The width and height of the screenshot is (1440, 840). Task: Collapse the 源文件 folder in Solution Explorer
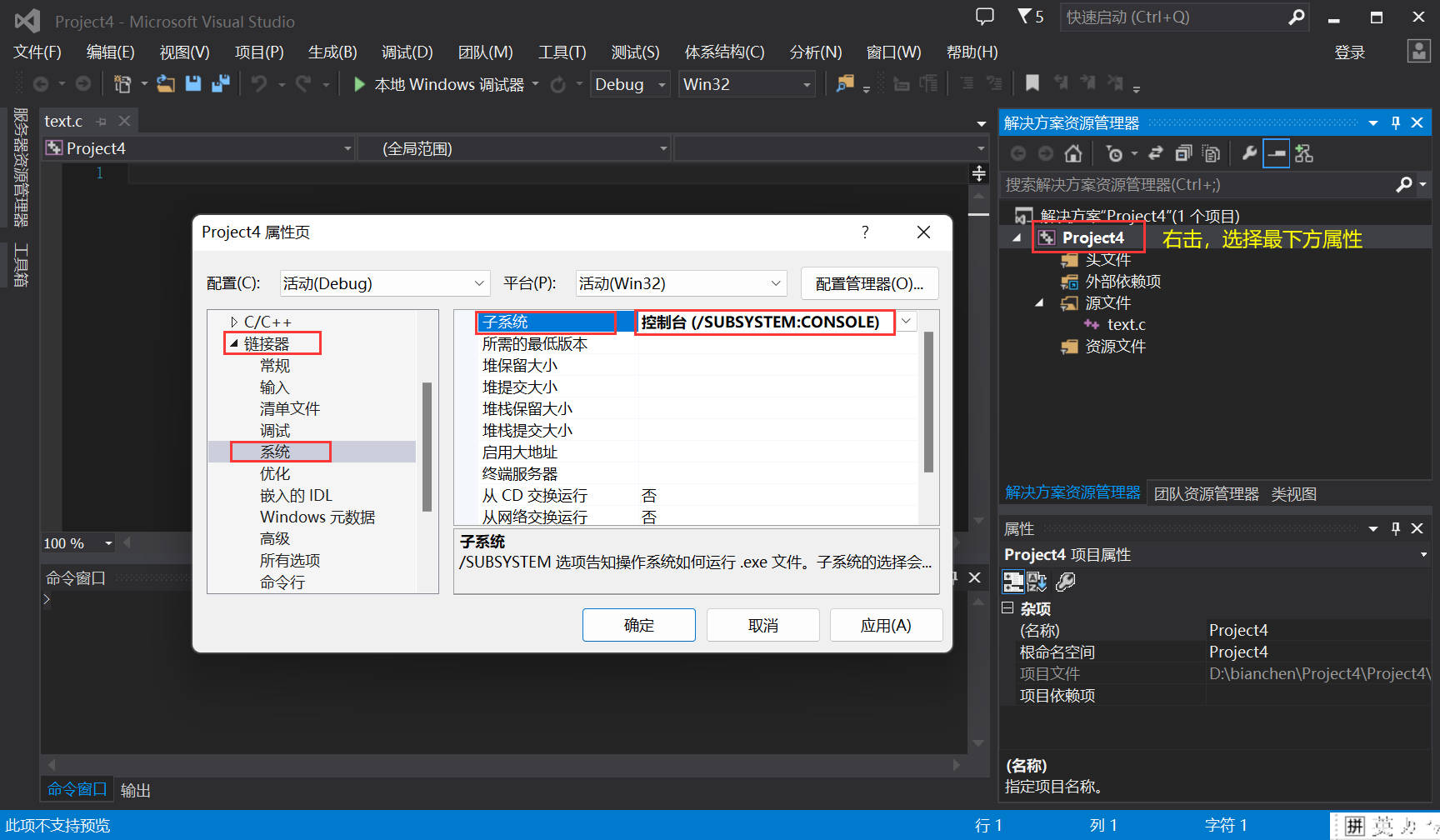click(x=1039, y=302)
